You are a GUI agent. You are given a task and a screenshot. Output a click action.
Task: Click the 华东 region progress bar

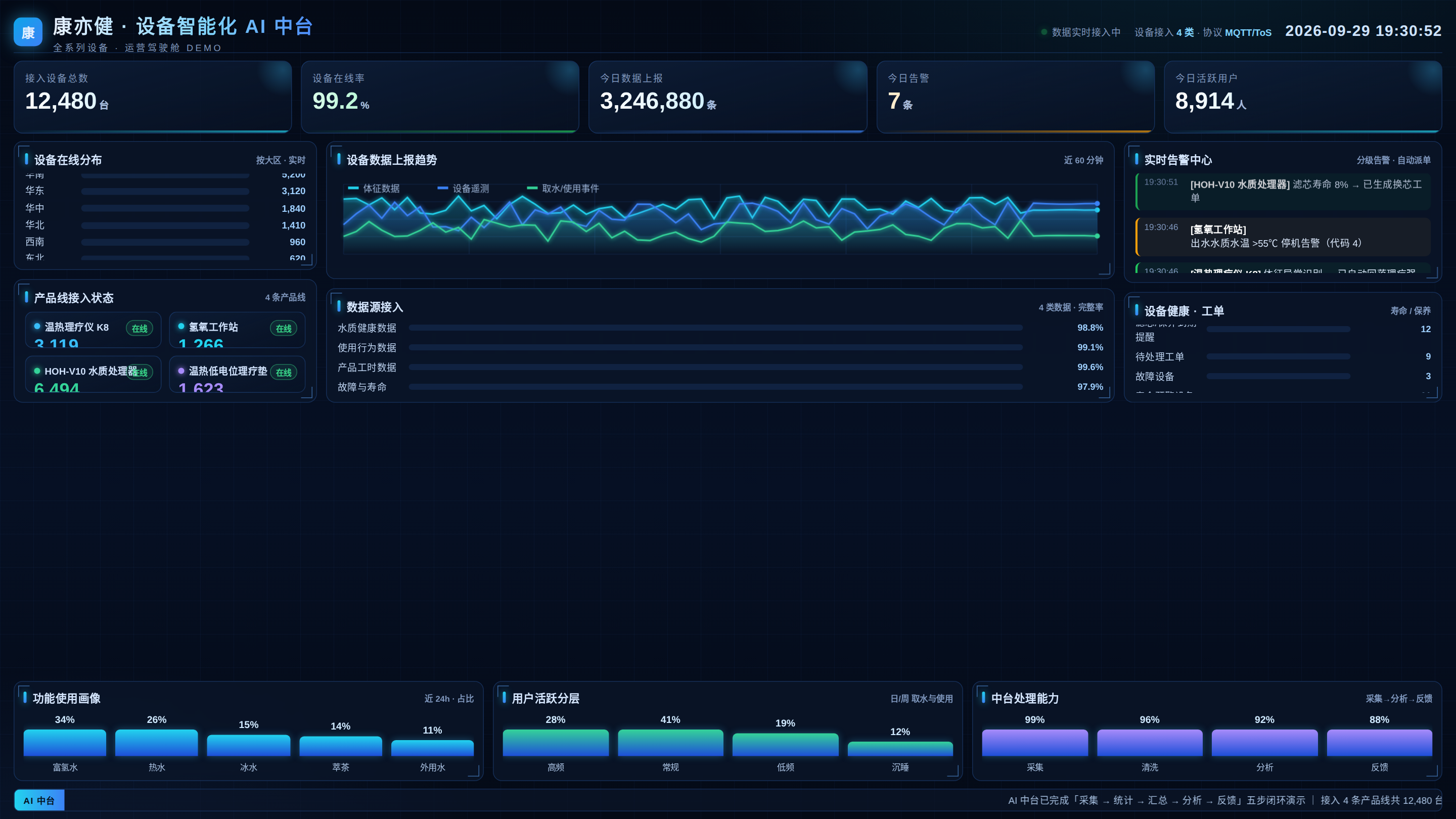point(165,192)
